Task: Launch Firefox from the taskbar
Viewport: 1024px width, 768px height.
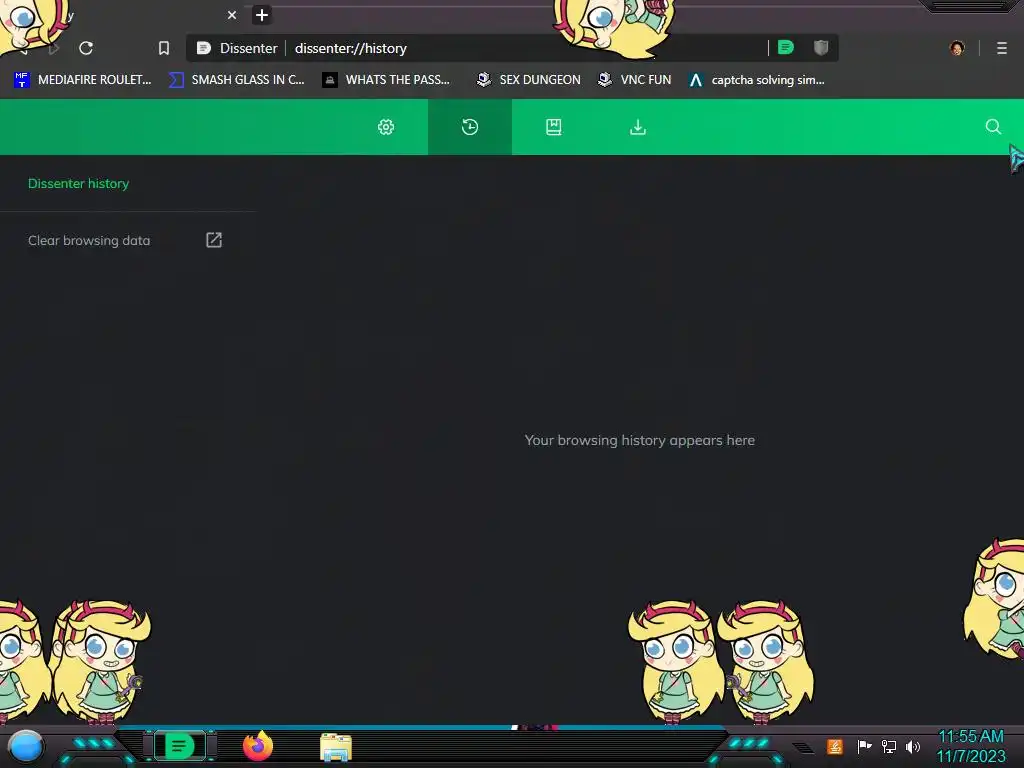Action: click(257, 746)
